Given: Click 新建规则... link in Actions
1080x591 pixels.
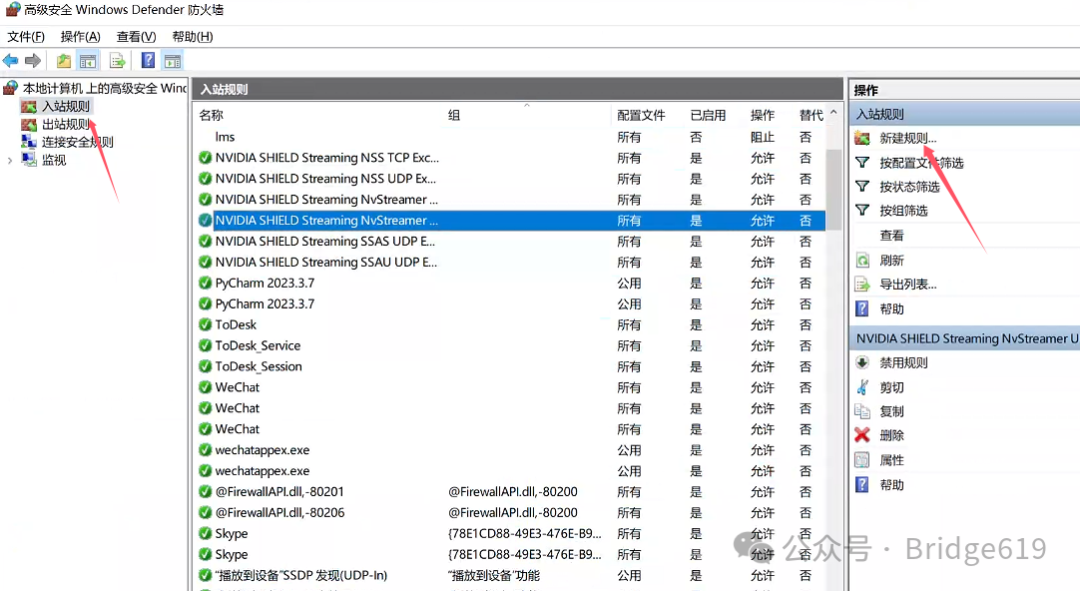Looking at the screenshot, I should tap(908, 138).
